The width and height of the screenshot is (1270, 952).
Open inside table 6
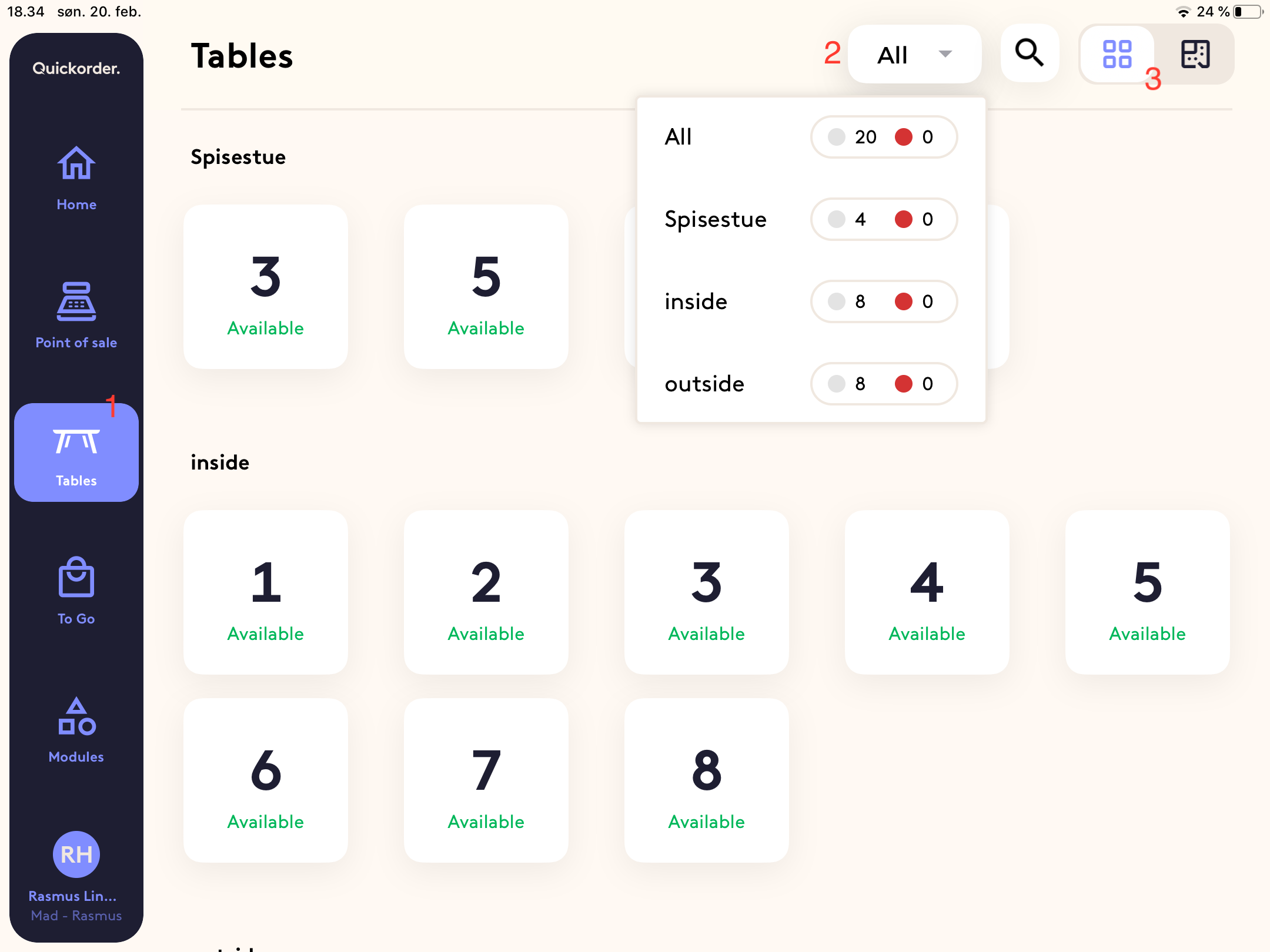pyautogui.click(x=266, y=780)
